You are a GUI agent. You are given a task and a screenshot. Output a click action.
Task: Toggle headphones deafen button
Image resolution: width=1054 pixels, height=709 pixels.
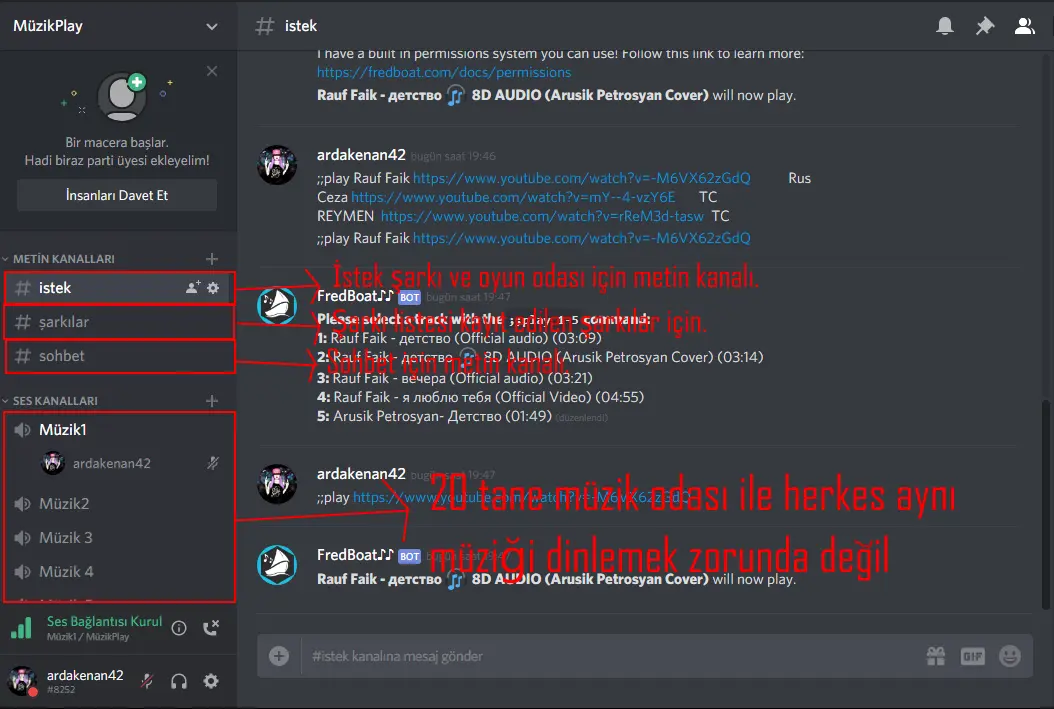[179, 681]
